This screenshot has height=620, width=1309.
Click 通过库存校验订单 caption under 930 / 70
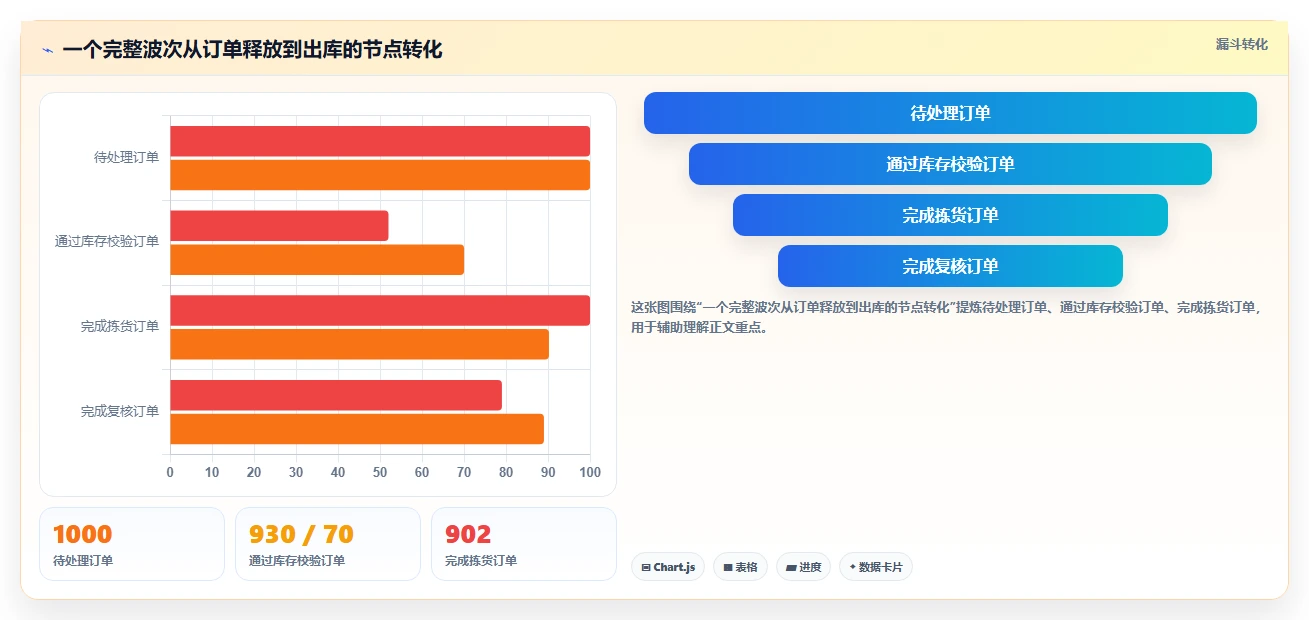click(297, 561)
